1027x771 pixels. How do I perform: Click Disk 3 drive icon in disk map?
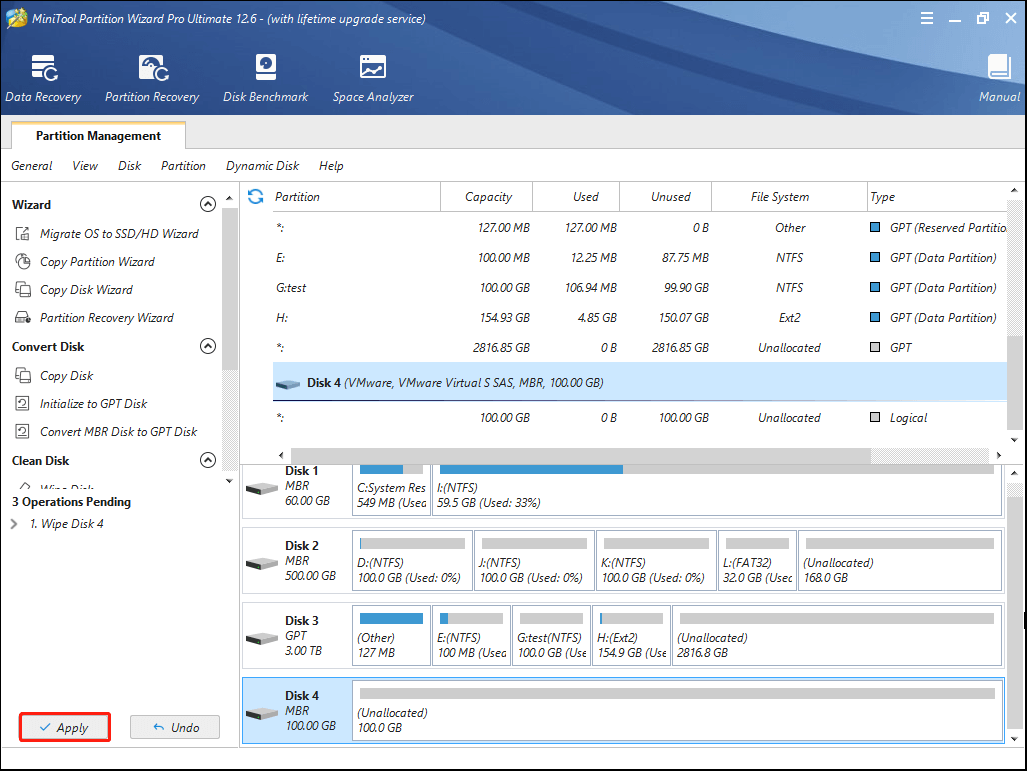tap(262, 638)
